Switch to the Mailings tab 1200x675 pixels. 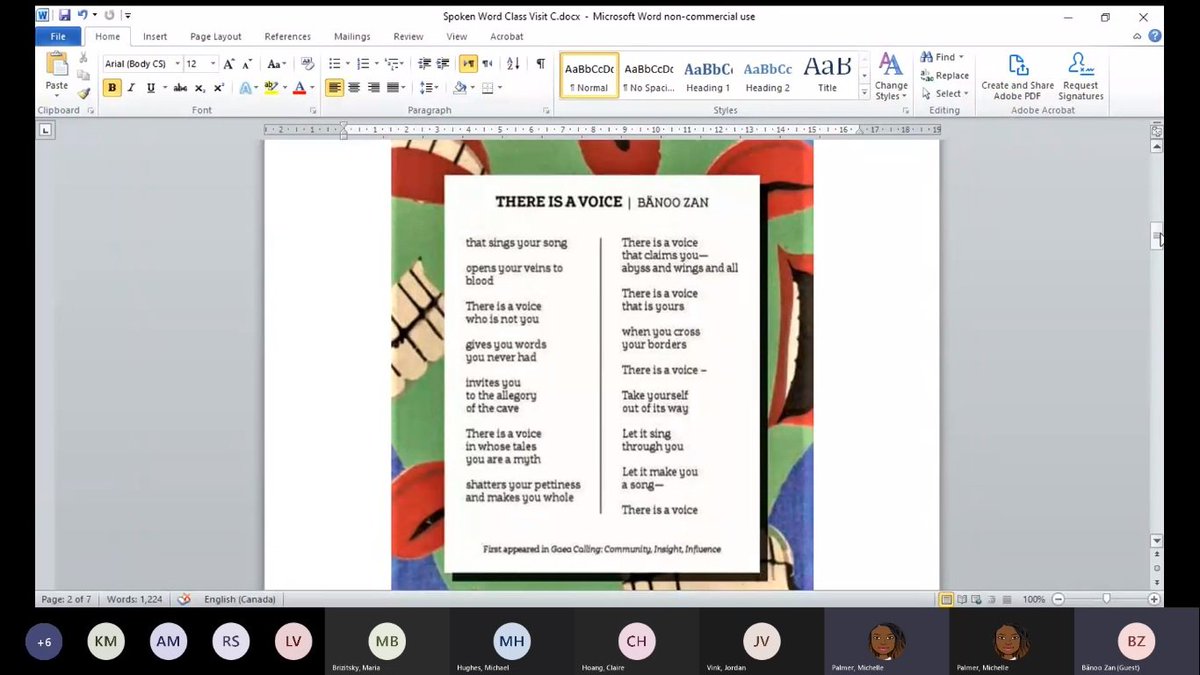tap(352, 36)
